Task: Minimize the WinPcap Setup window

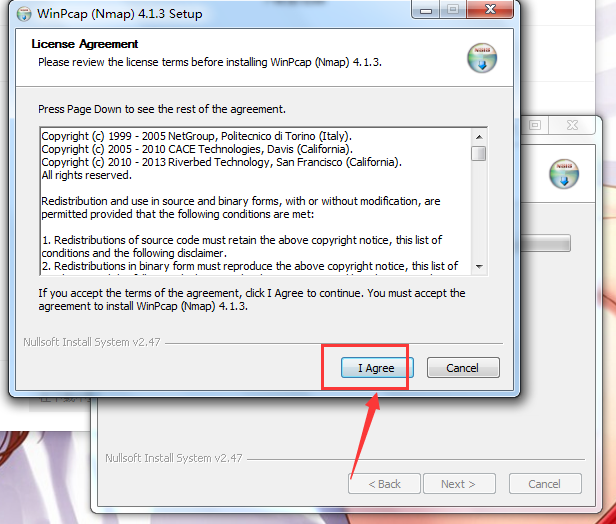Action: coord(426,10)
